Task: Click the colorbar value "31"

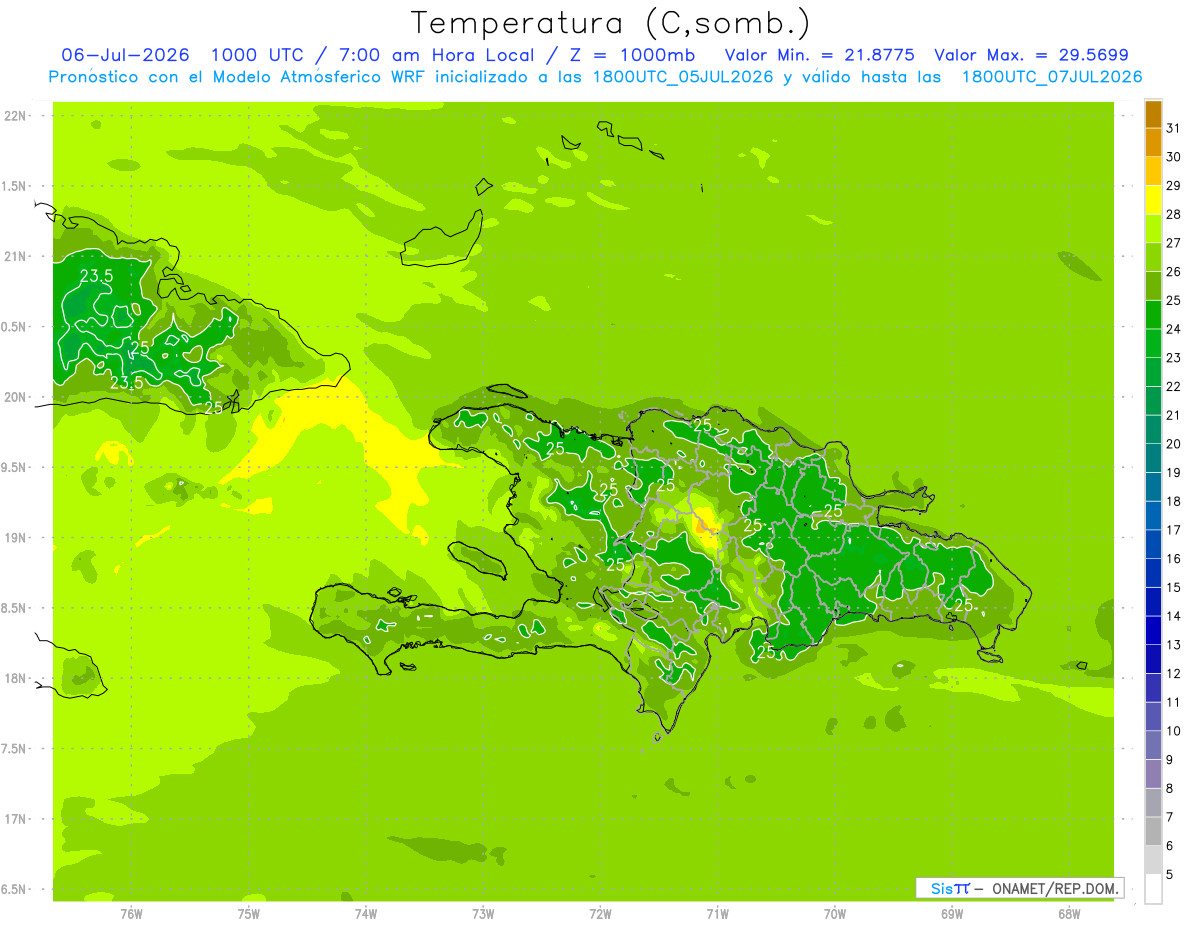Action: [1174, 128]
